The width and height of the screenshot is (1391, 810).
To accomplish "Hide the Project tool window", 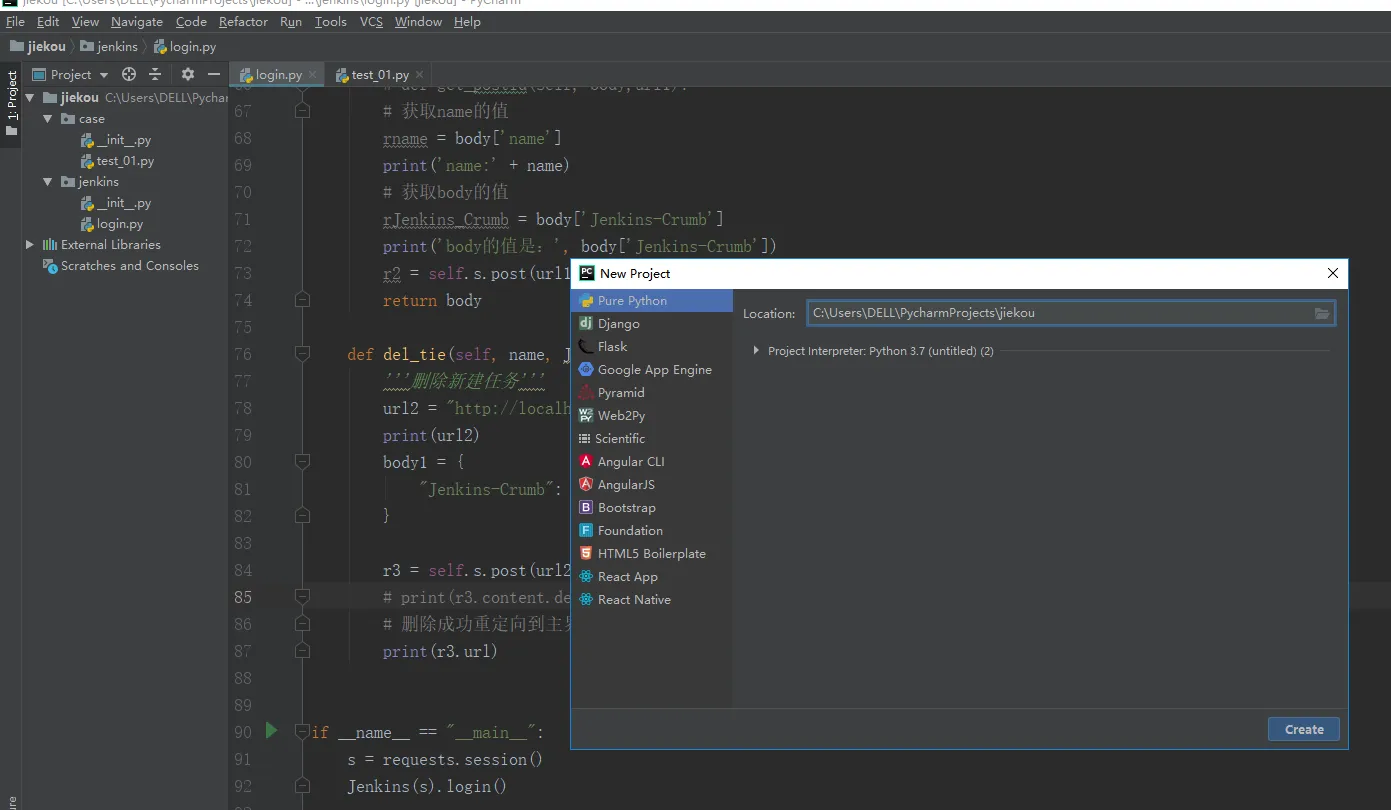I will coord(213,74).
